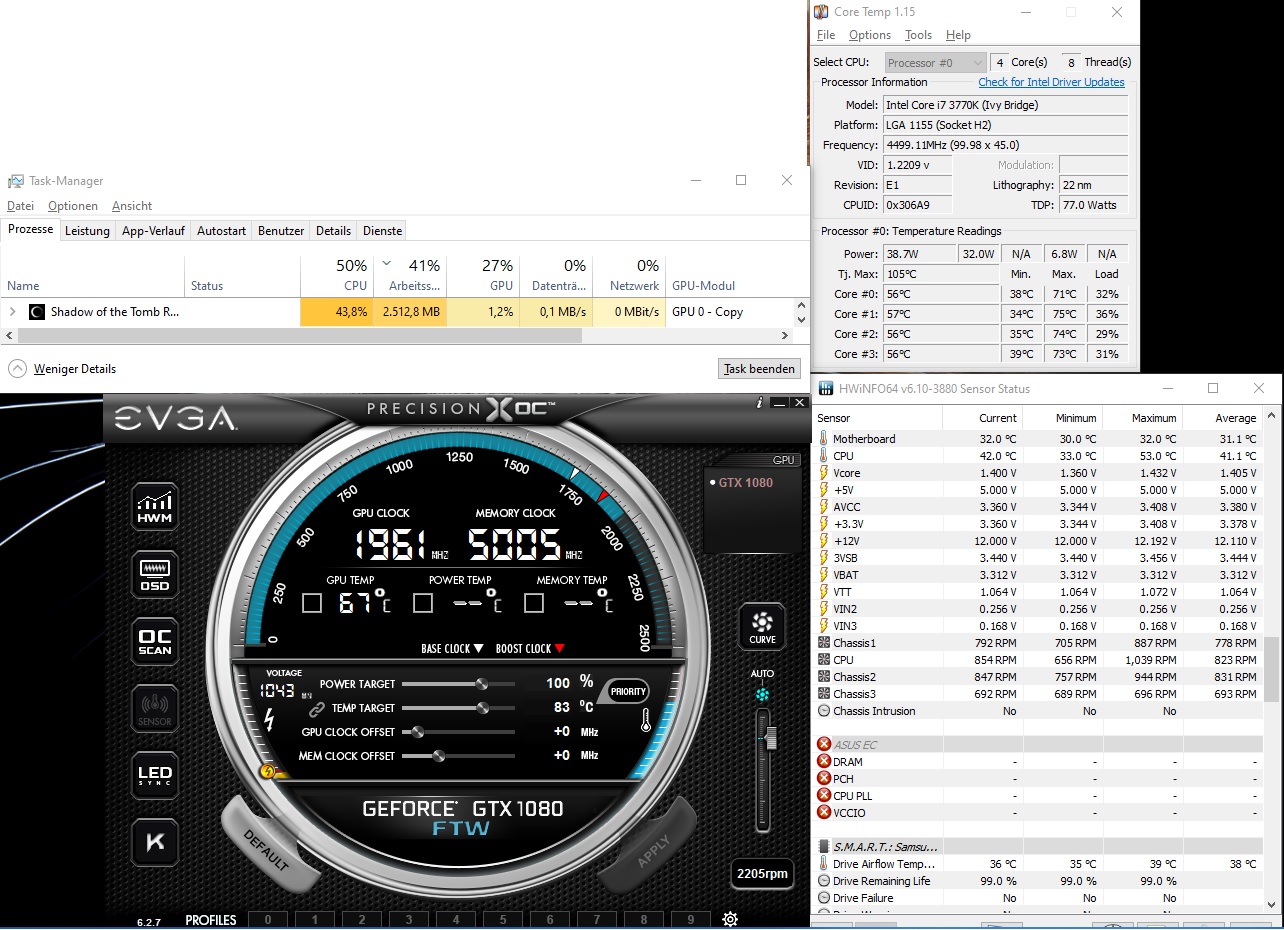Screen dimensions: 1284x930
Task: Click the Base Clock marker arrow
Action: click(478, 648)
